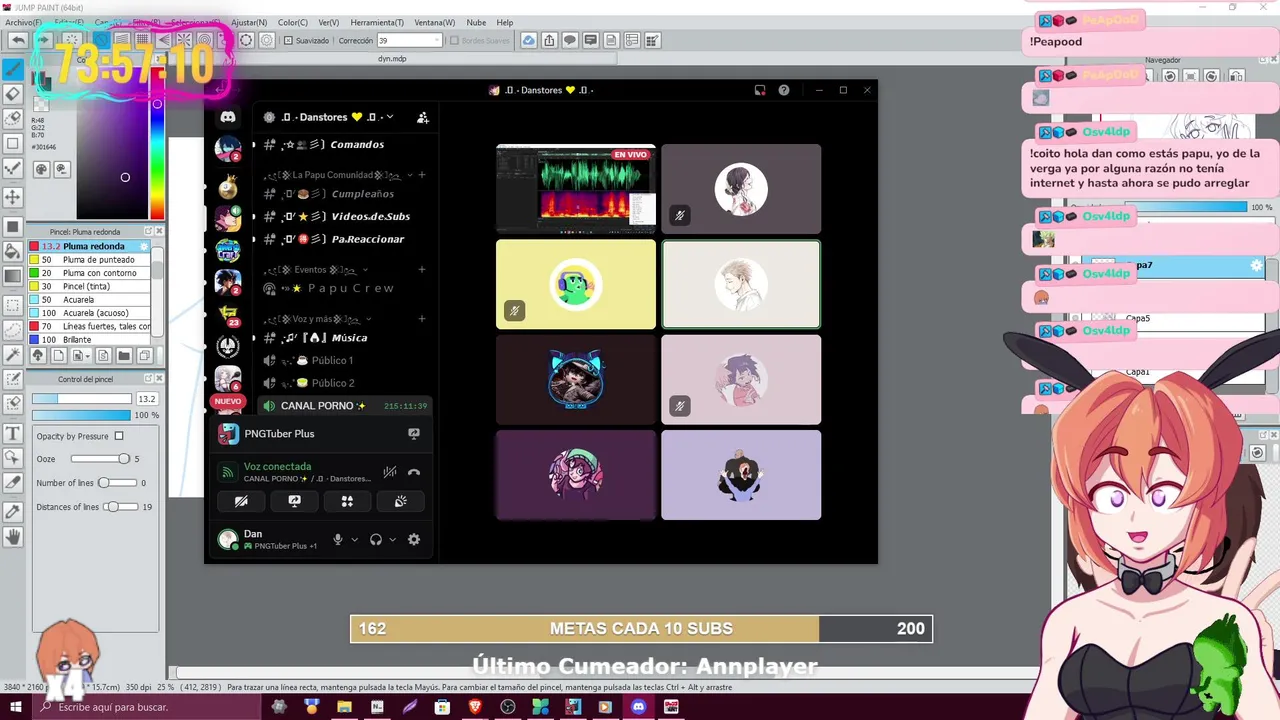The width and height of the screenshot is (1280, 720).
Task: Open the soundboard button in voice panel
Action: pos(400,501)
